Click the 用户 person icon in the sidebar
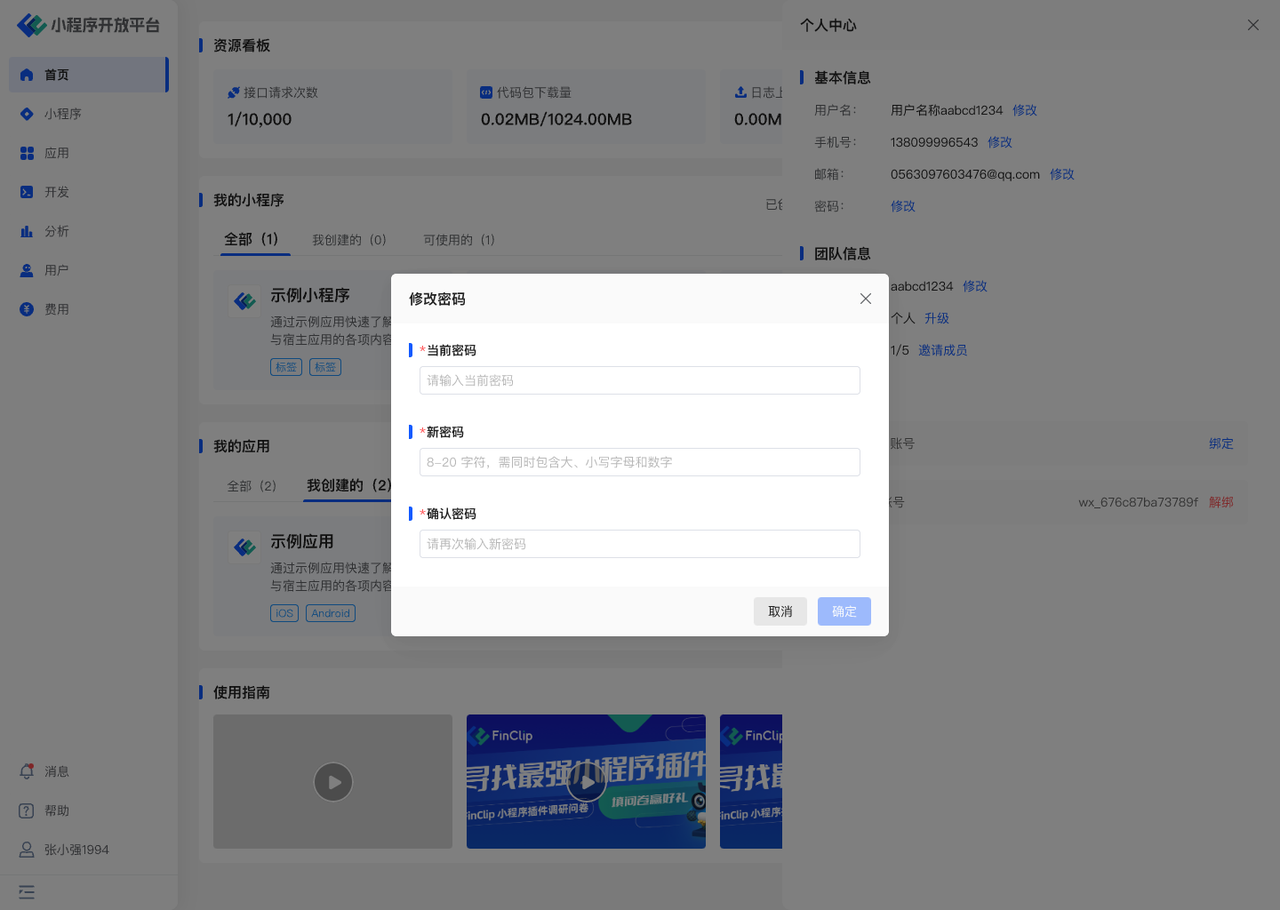The height and width of the screenshot is (910, 1280). (x=27, y=270)
